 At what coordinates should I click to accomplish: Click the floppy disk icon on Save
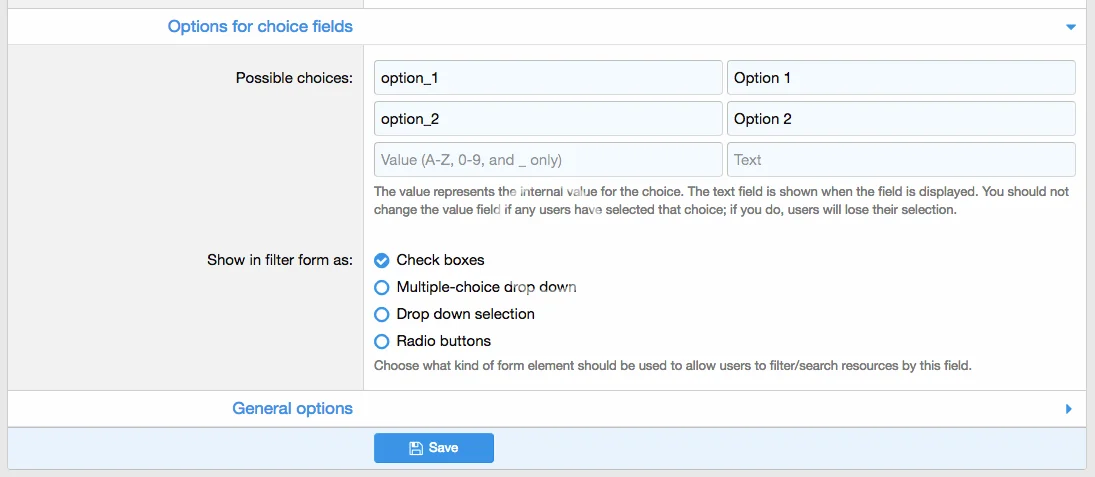pos(416,448)
